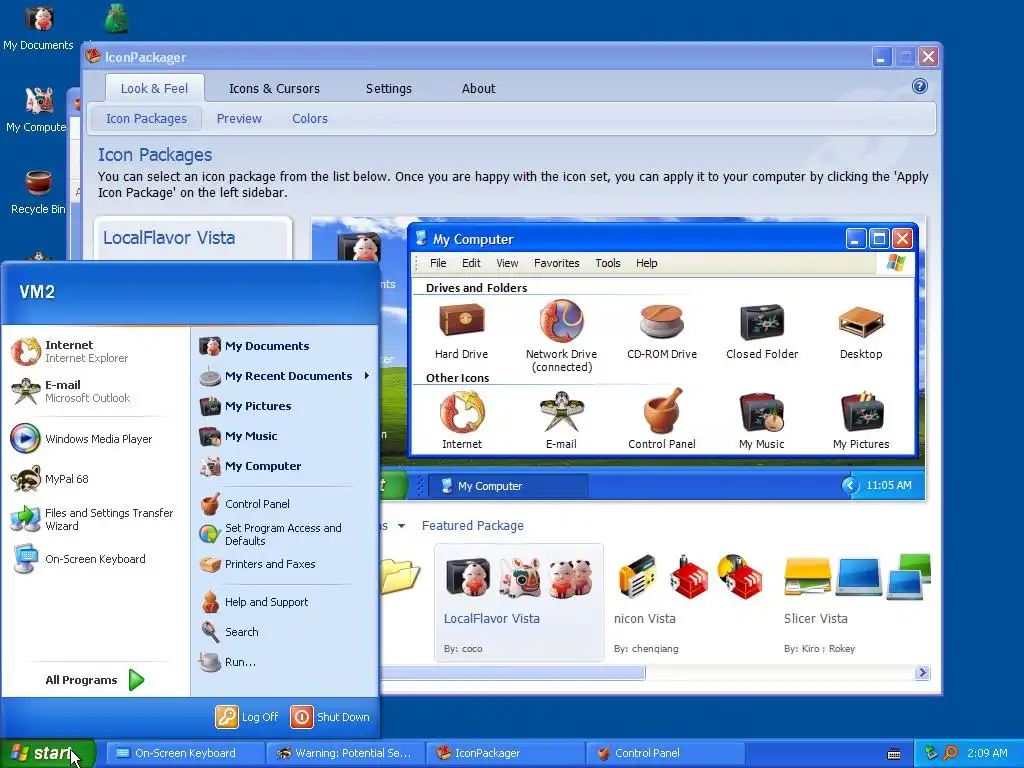
Task: Switch to Control Panel taskbar button
Action: [665, 753]
